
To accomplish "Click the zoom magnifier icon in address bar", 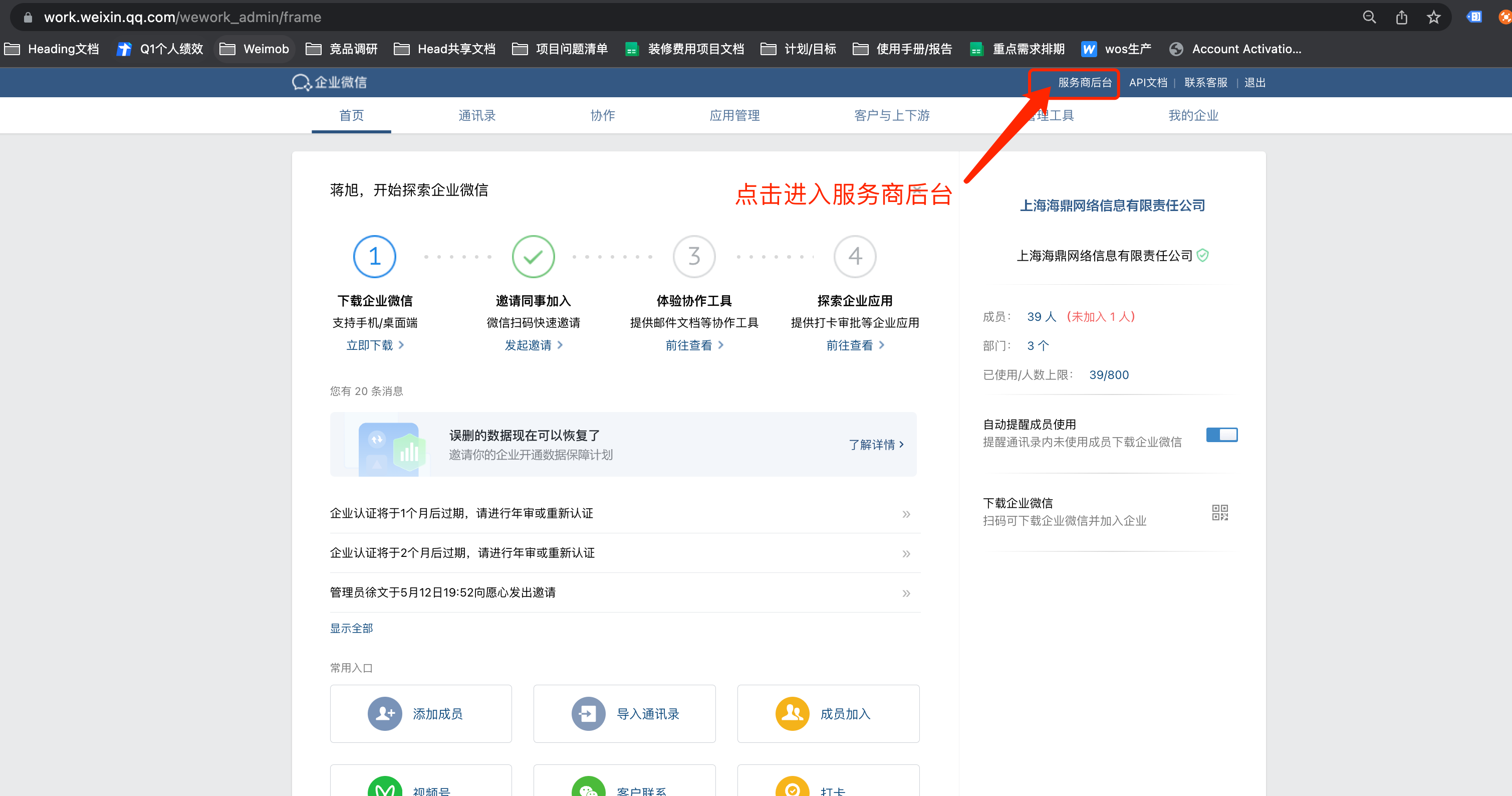I will [1369, 17].
